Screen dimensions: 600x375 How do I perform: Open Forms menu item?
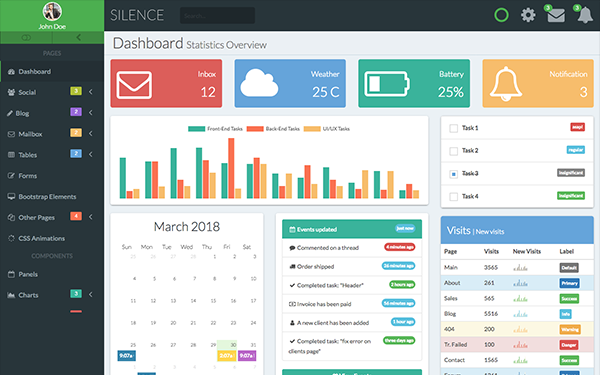(x=52, y=176)
